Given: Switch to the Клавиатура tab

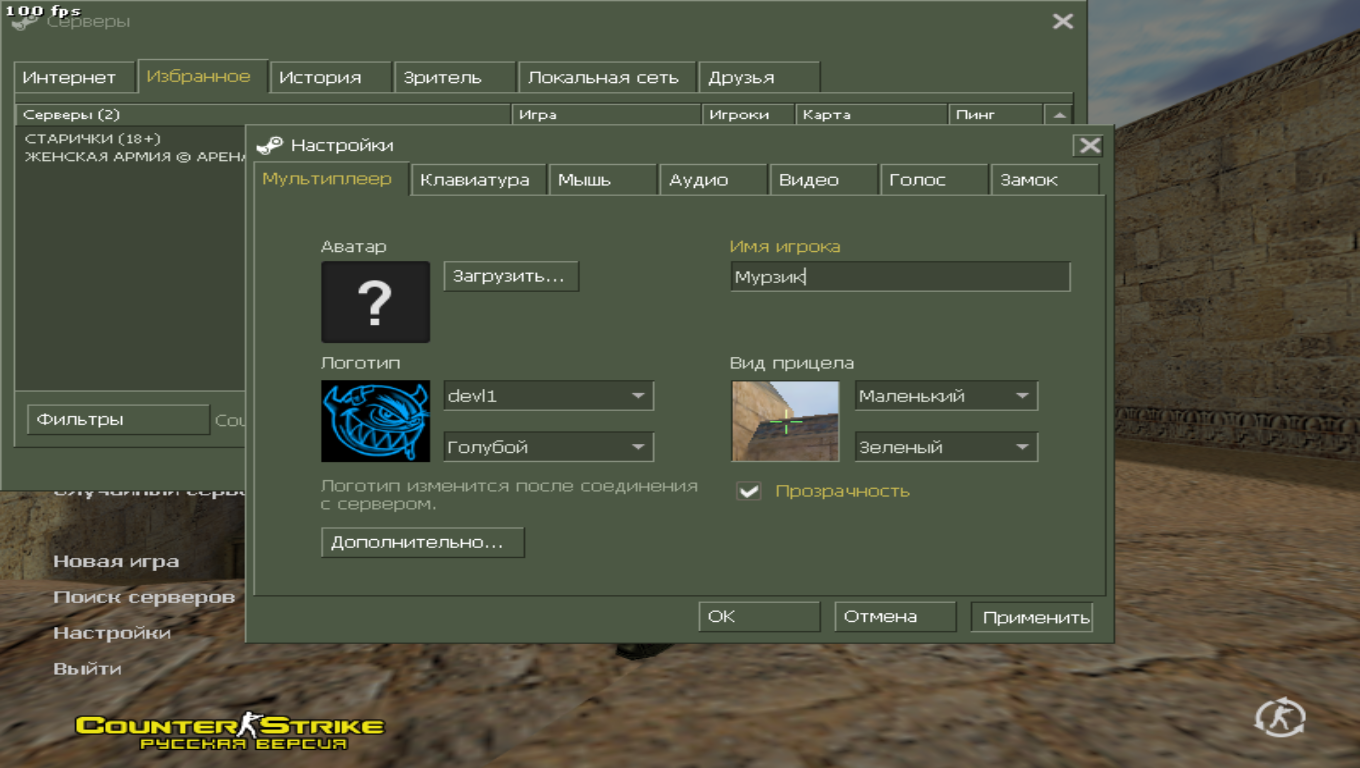Looking at the screenshot, I should point(479,180).
